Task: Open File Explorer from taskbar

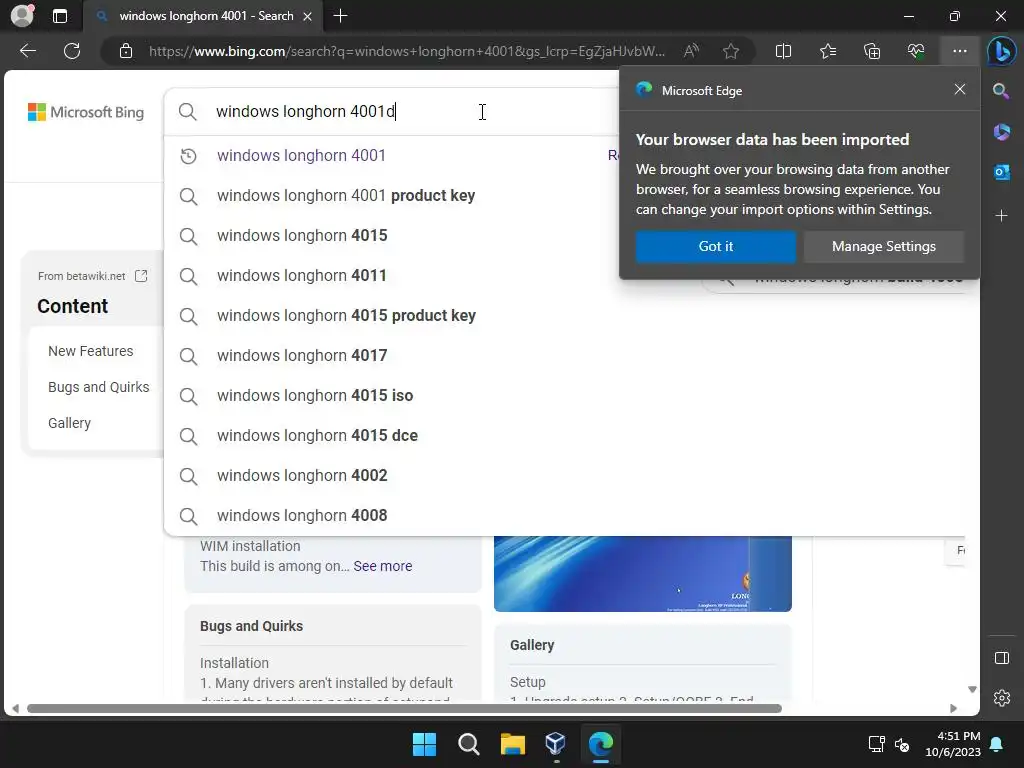Action: pos(513,744)
